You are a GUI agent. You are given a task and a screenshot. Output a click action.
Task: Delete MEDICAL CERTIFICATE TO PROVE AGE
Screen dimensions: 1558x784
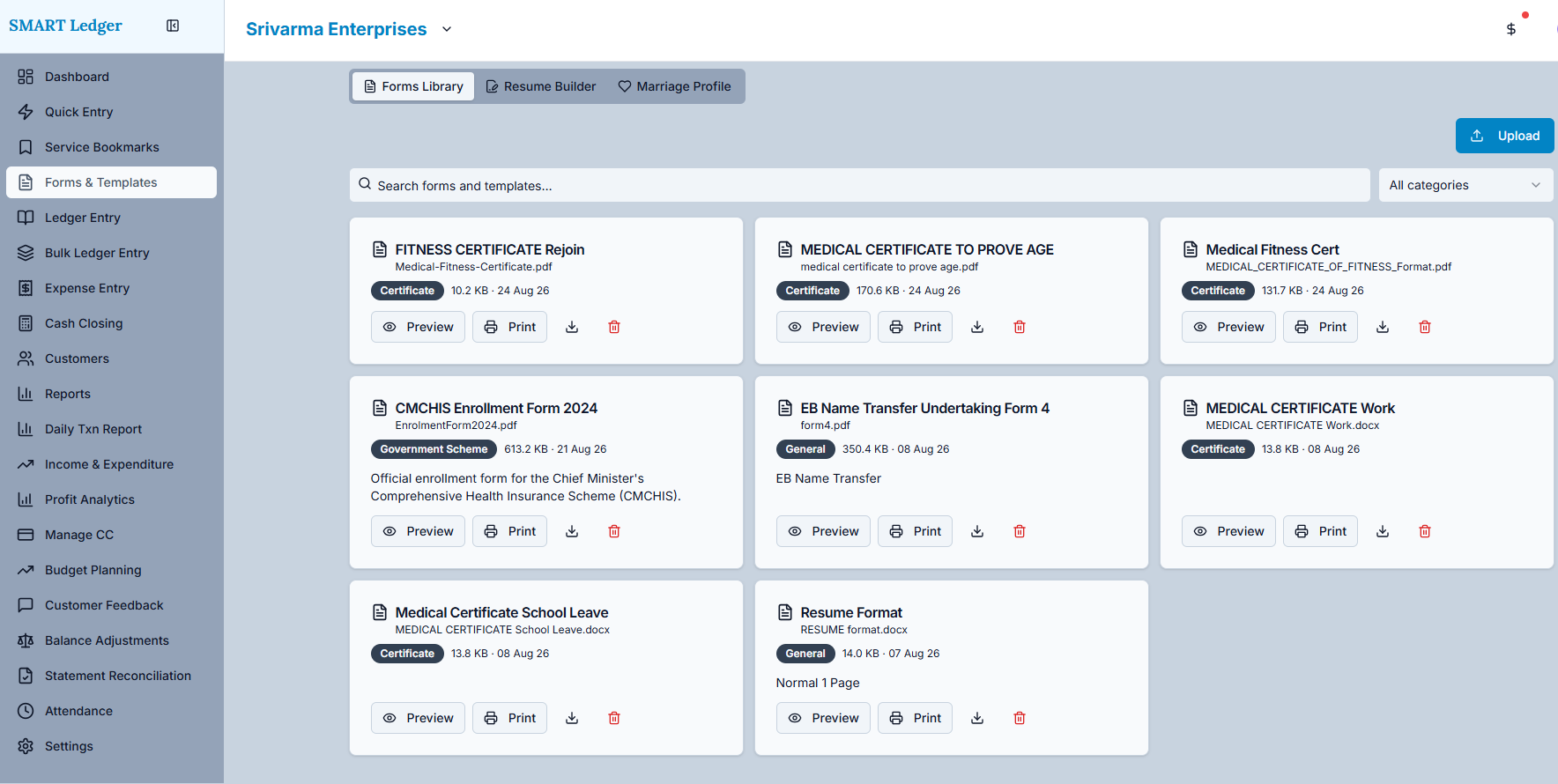[x=1020, y=327]
